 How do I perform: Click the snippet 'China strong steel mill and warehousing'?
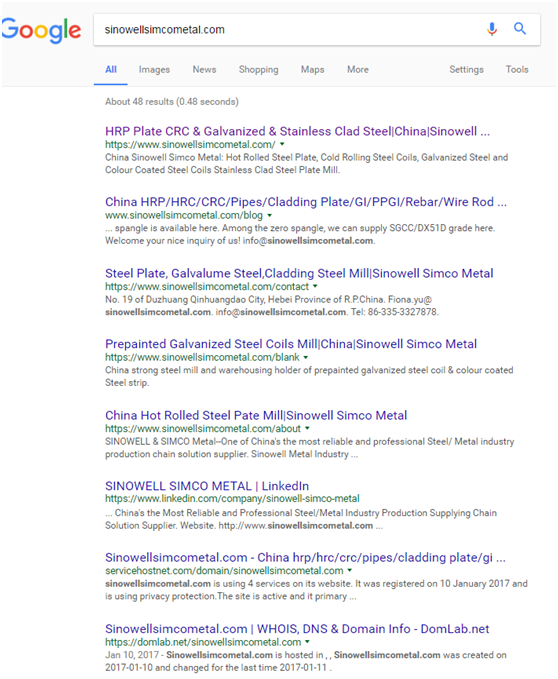click(309, 376)
